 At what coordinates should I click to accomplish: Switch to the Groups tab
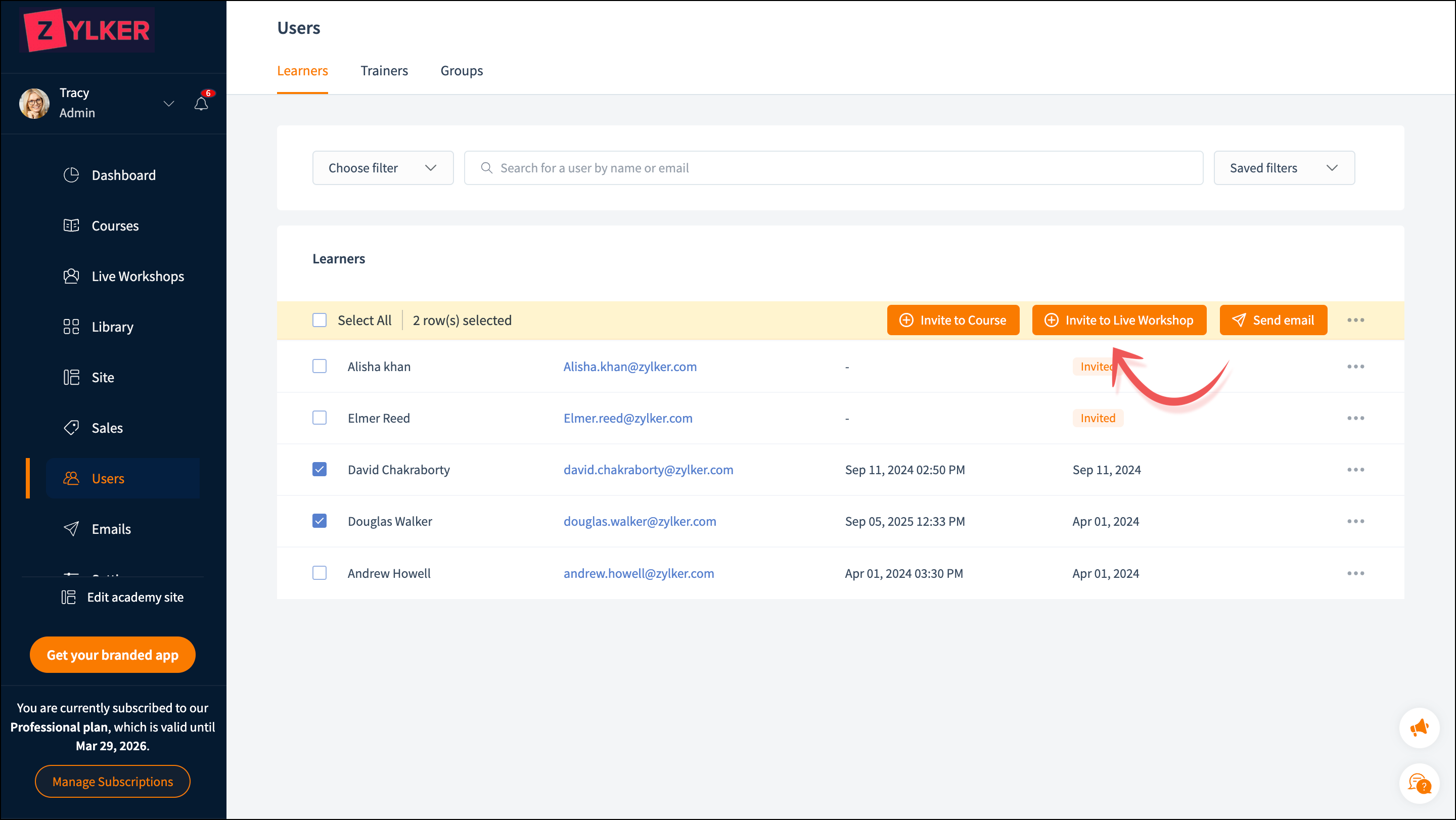point(461,71)
